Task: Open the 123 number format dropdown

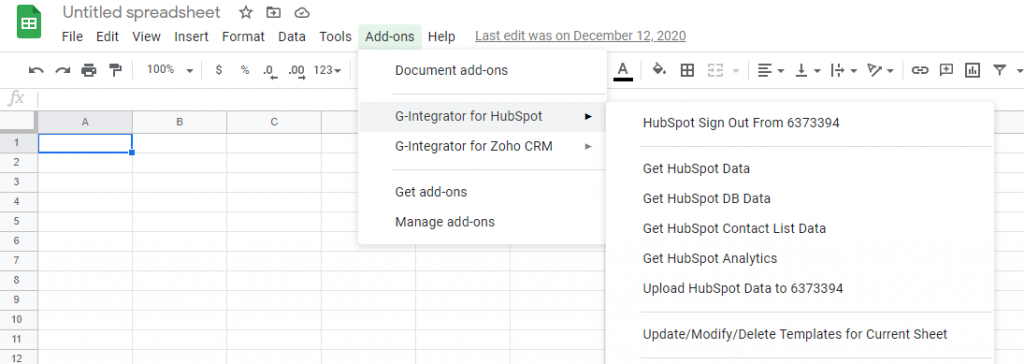Action: 327,70
